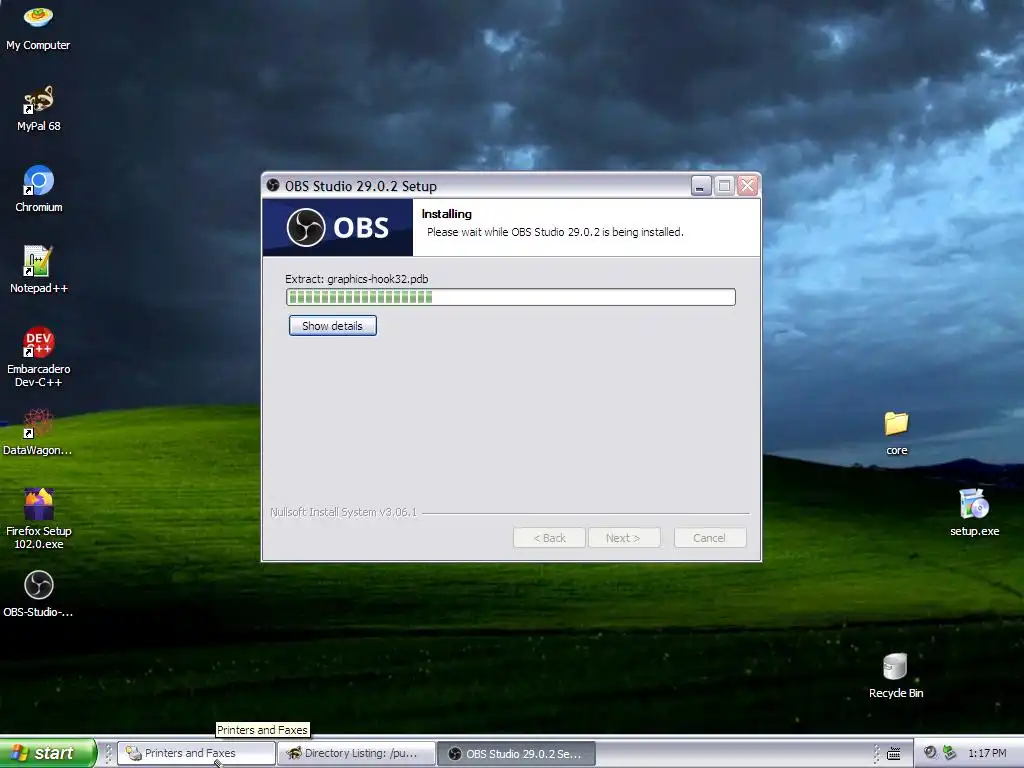Select setup.exe on the desktop
The image size is (1024, 768).
(974, 513)
